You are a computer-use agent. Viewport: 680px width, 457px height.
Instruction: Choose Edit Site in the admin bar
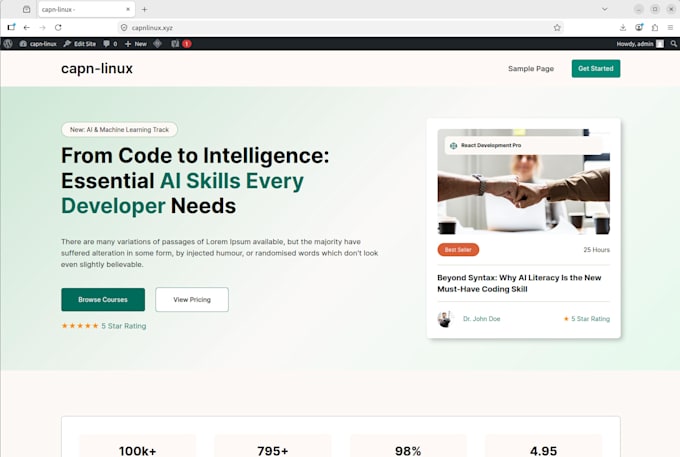coord(79,44)
